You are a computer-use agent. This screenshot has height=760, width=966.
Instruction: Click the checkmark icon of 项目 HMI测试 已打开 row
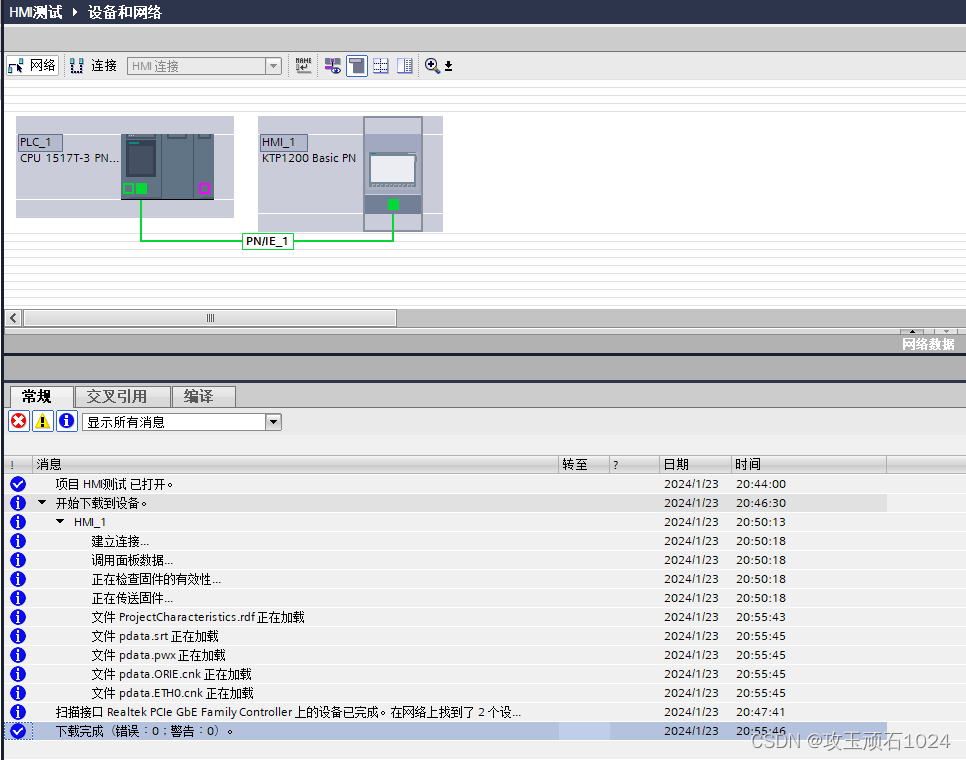[18, 484]
